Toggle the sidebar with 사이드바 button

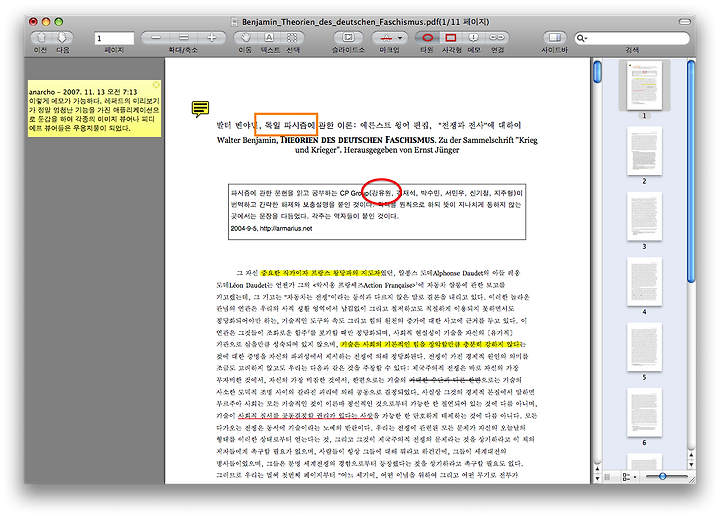pos(555,37)
